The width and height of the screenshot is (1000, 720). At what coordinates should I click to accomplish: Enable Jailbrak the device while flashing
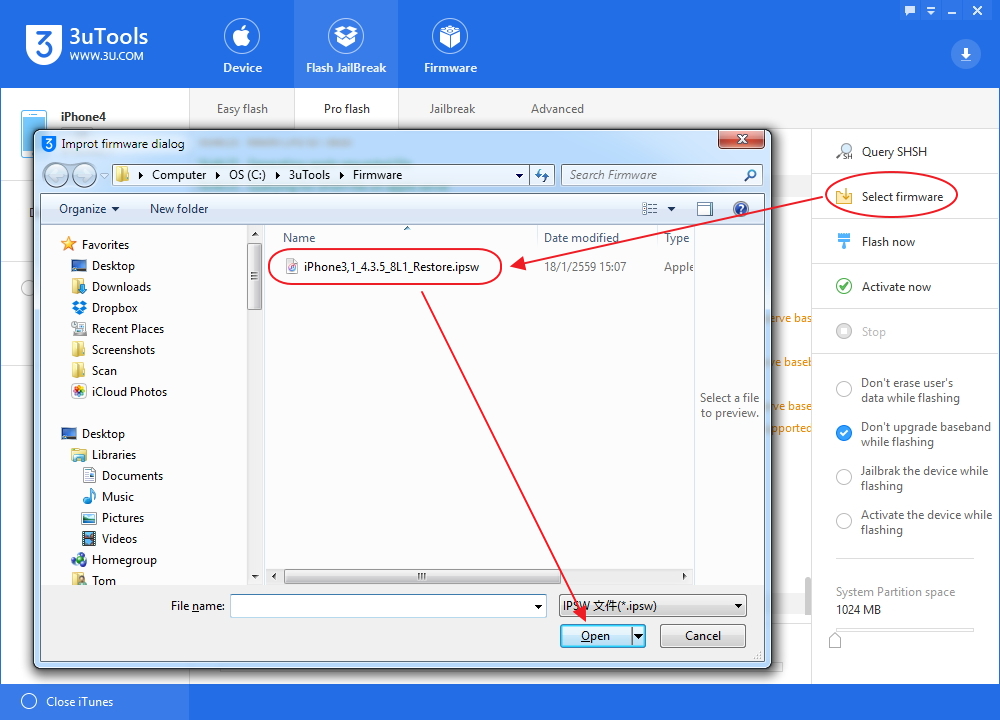coord(843,477)
